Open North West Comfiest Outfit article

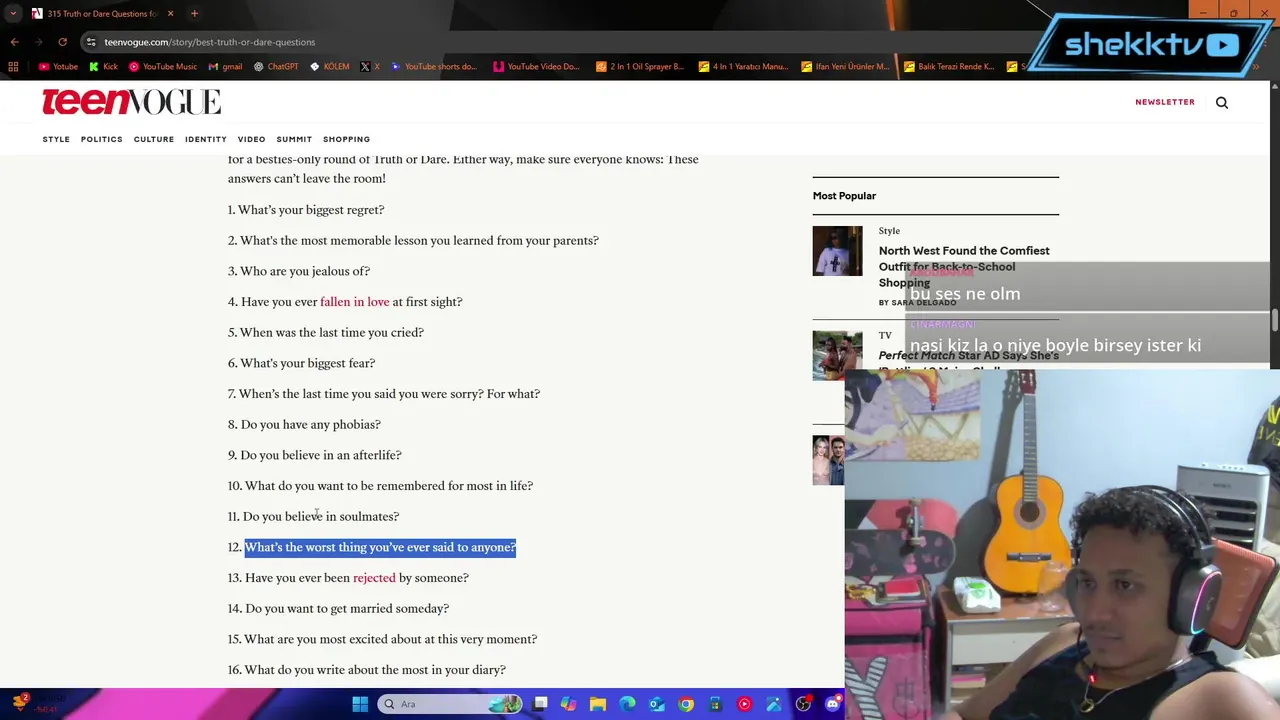pos(964,266)
